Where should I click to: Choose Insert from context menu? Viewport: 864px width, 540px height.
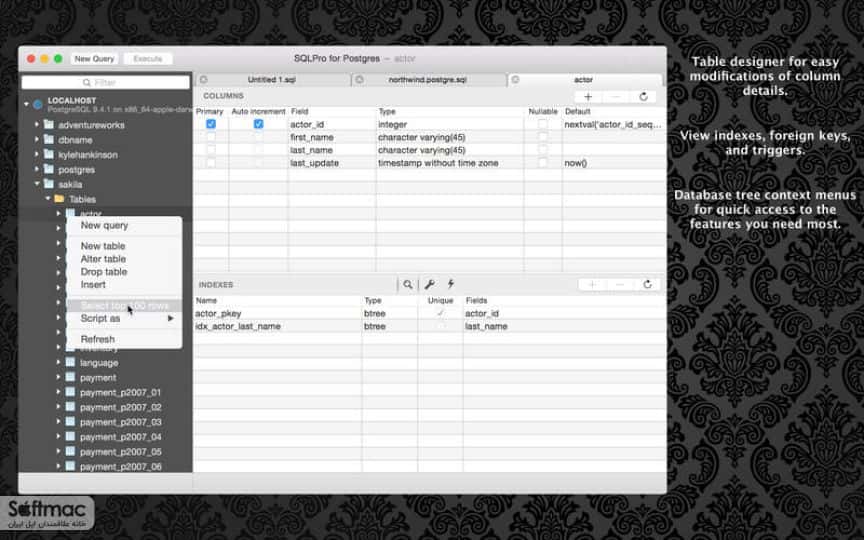[125, 284]
